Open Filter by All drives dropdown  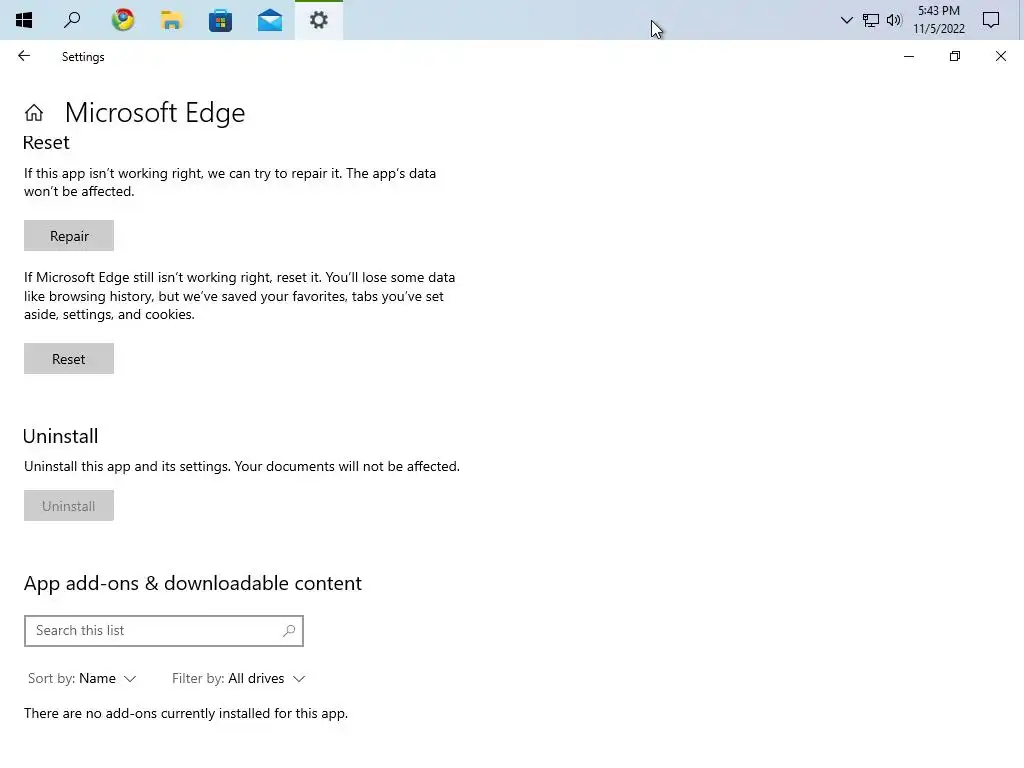(238, 679)
